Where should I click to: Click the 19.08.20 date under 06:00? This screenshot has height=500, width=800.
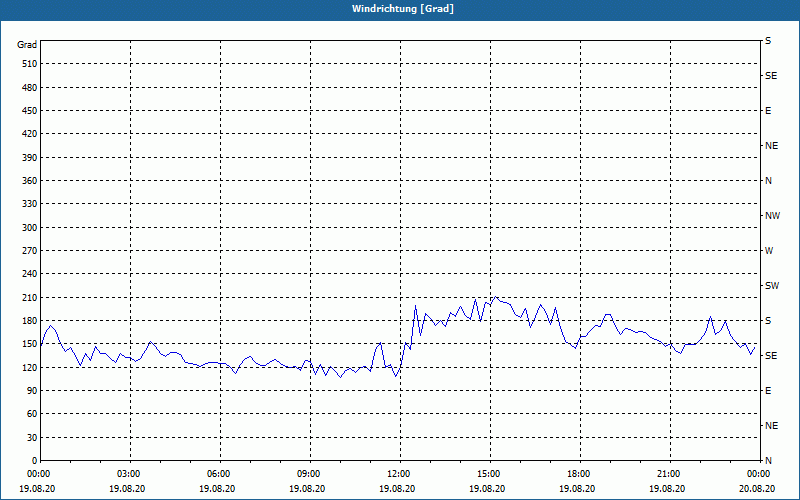217,488
